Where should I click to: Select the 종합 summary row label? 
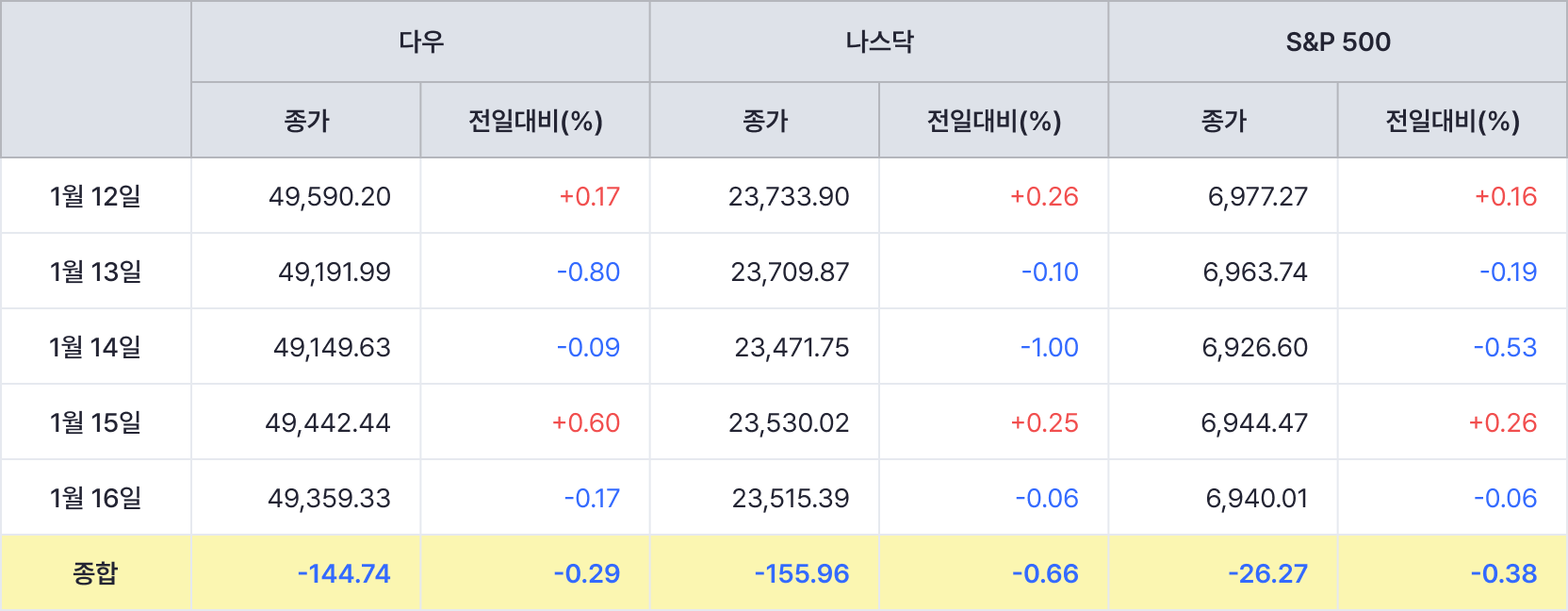pos(95,573)
